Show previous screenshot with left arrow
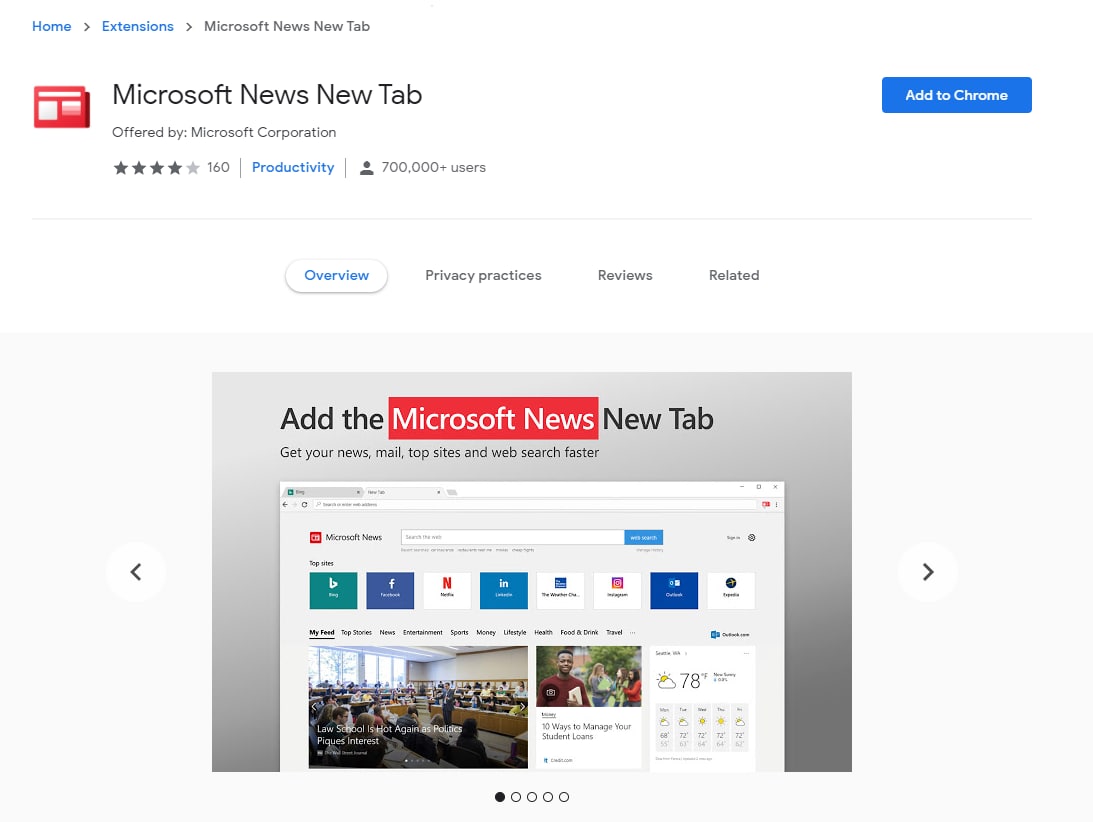Screen dimensions: 1093x822 [x=136, y=572]
